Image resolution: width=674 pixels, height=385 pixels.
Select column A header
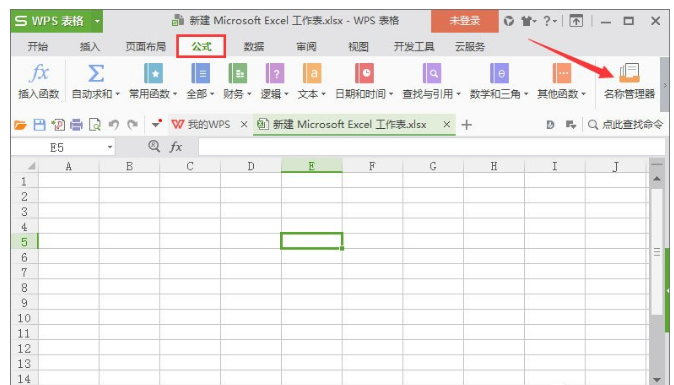[x=69, y=166]
